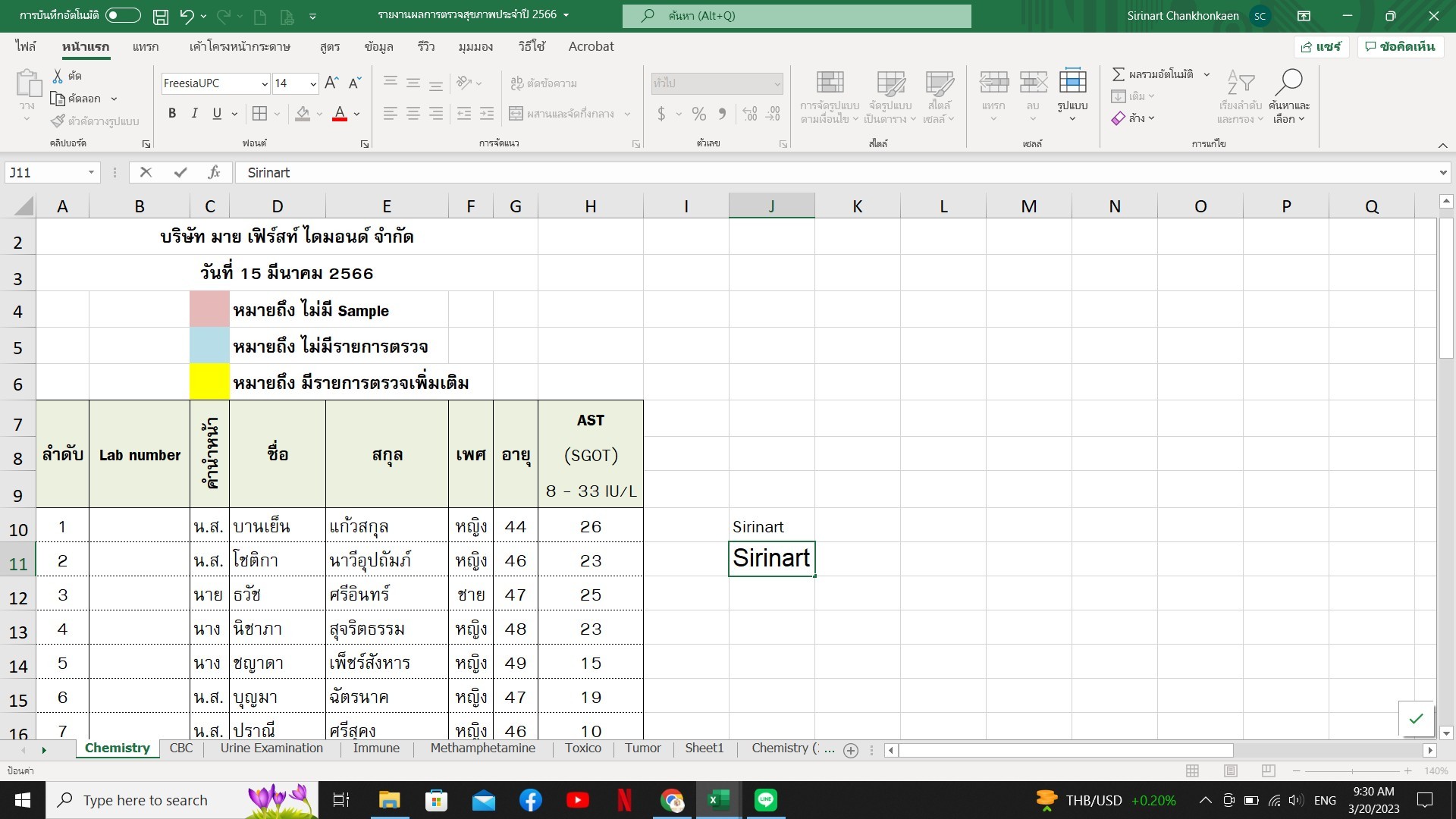1456x819 pixels.
Task: Click the Save icon in title bar
Action: click(161, 16)
